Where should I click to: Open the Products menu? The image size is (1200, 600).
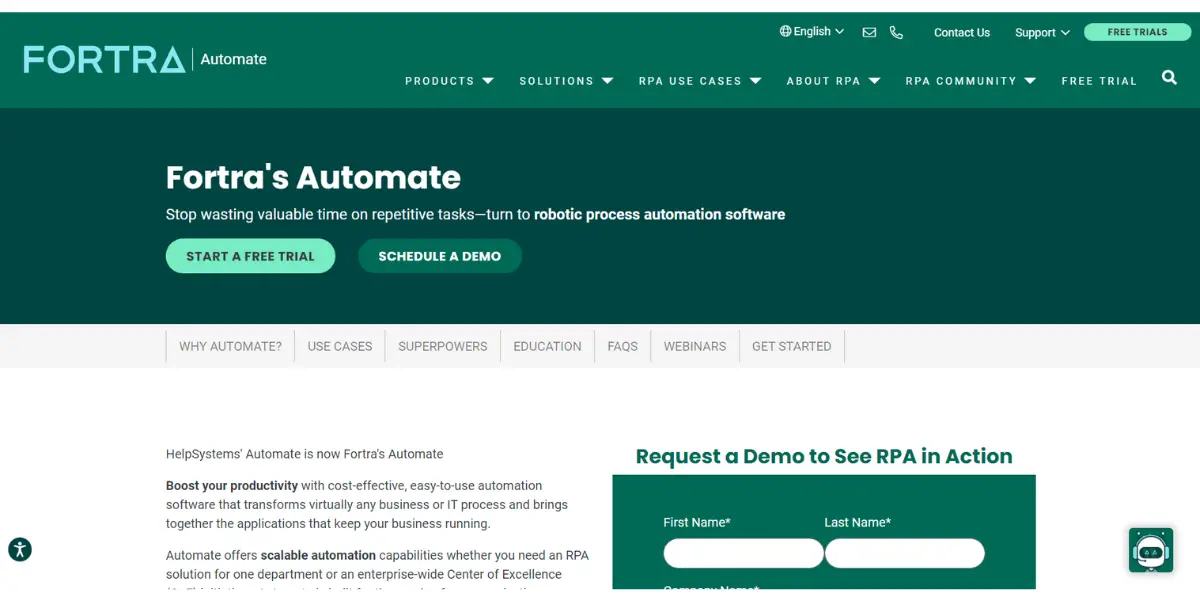point(449,81)
